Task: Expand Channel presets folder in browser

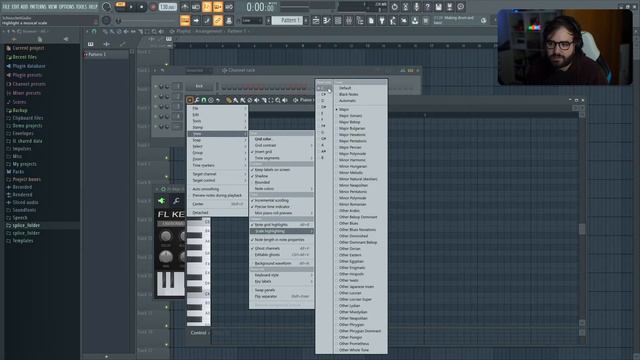Action: click(x=29, y=84)
